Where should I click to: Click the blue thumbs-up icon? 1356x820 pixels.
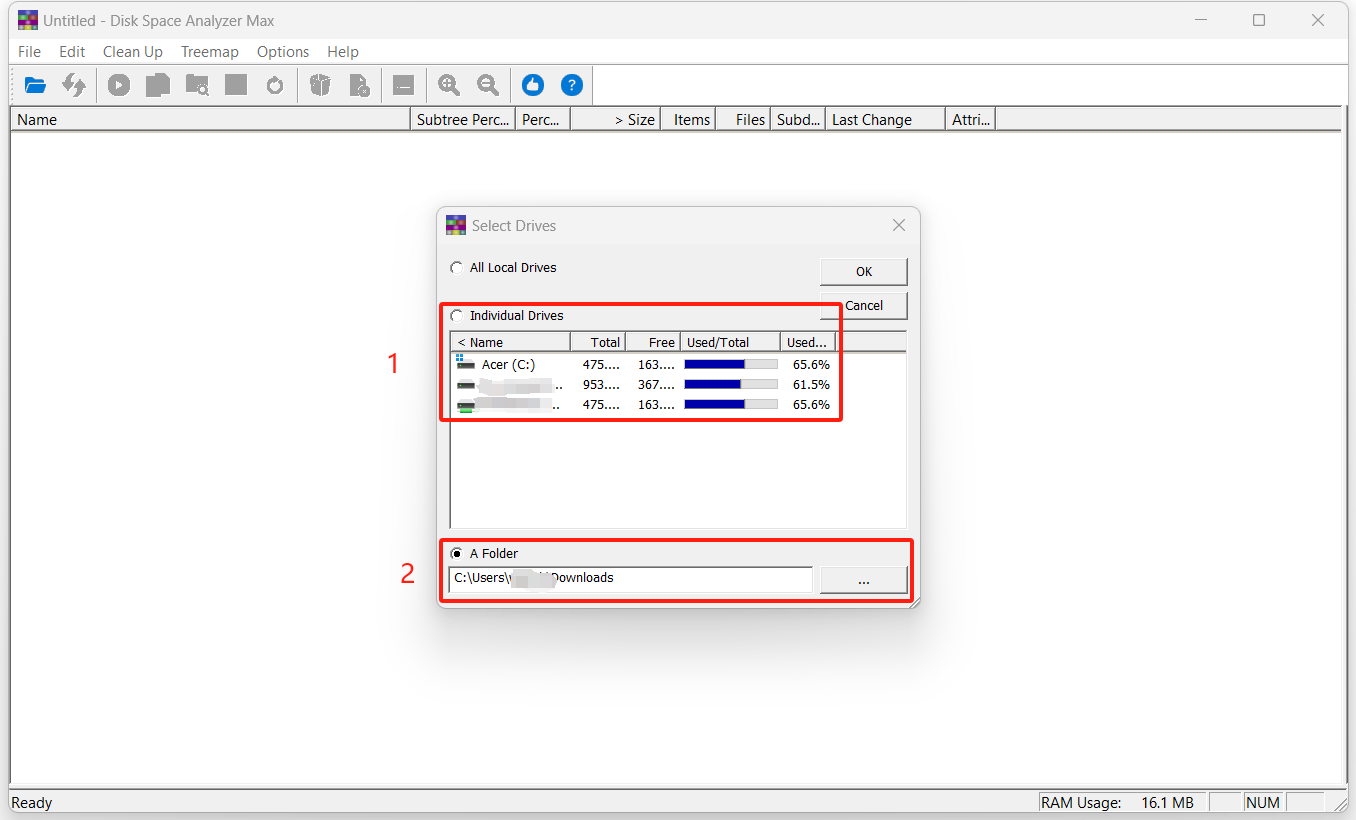coord(533,86)
